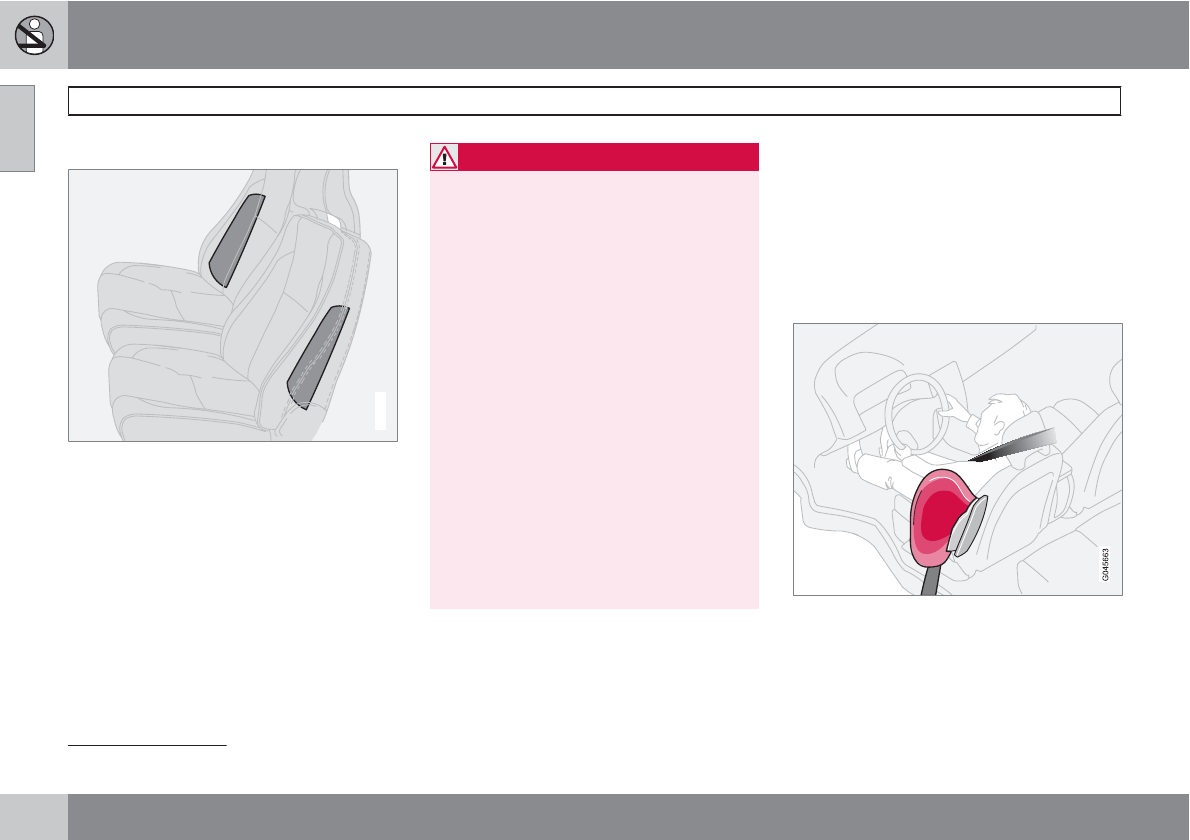
Task: Click the top gray header banner
Action: pos(628,34)
